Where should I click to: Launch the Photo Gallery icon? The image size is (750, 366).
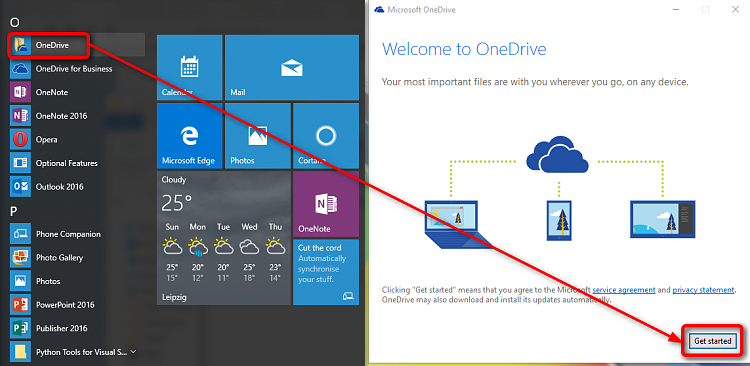tap(21, 258)
